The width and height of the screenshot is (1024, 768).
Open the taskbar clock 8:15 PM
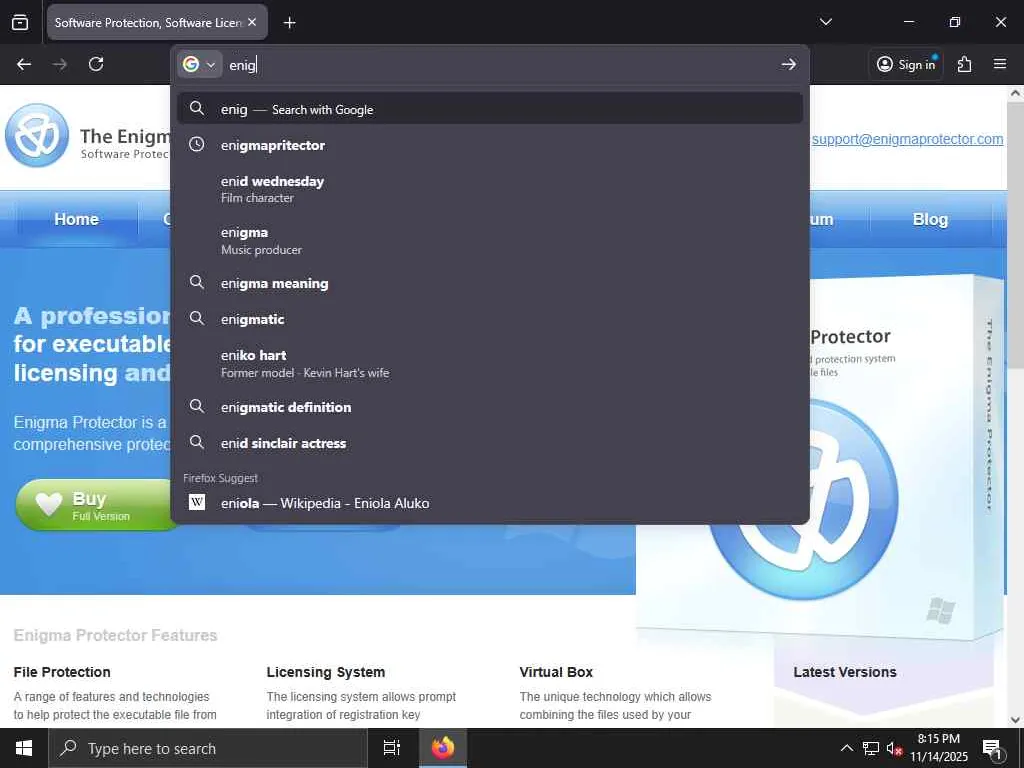pyautogui.click(x=939, y=748)
